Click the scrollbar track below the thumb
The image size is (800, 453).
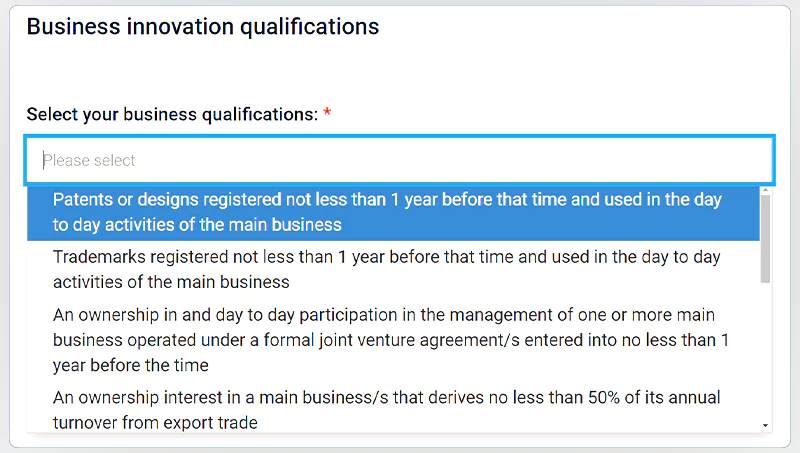pos(766,350)
